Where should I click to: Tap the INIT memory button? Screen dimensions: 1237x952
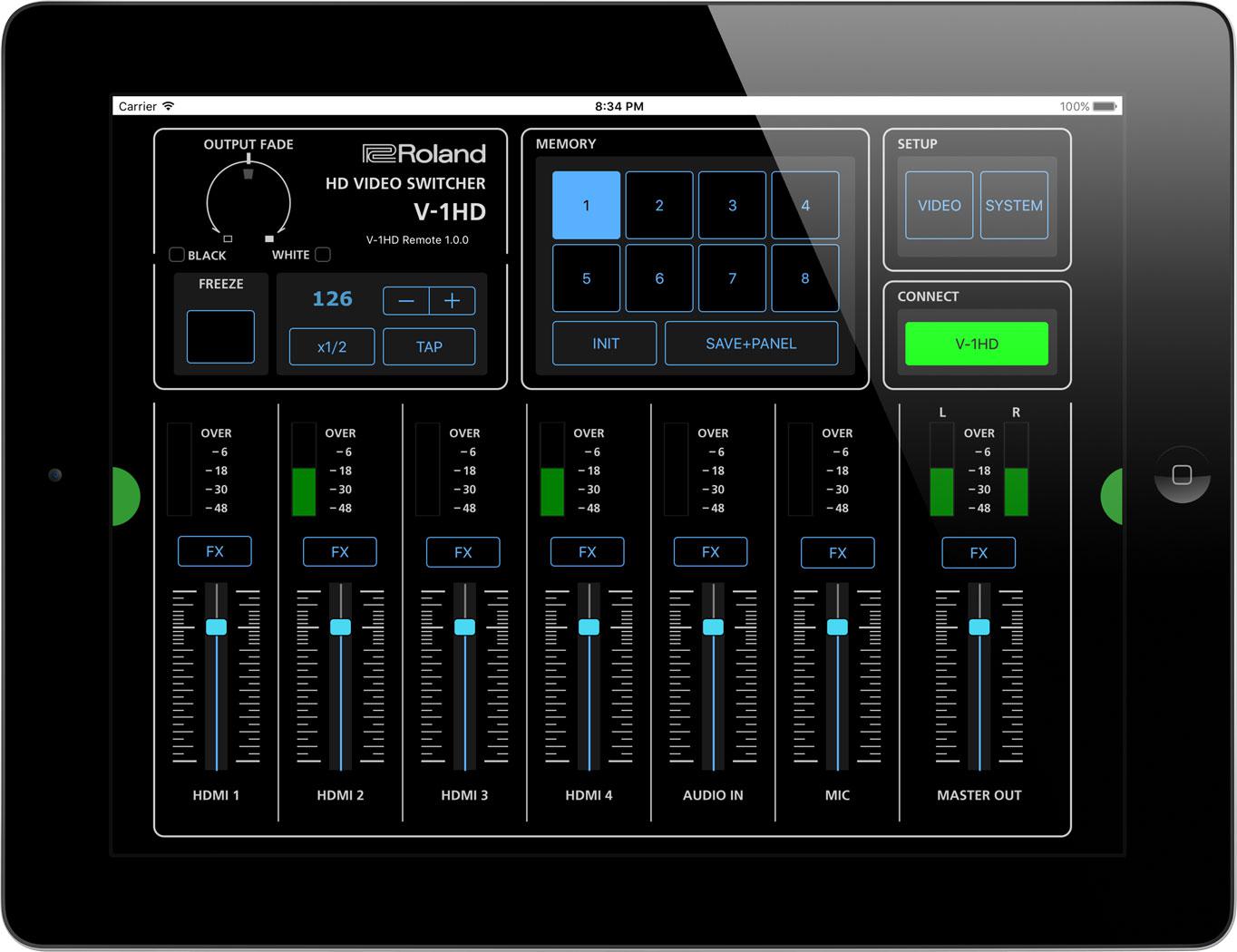605,344
